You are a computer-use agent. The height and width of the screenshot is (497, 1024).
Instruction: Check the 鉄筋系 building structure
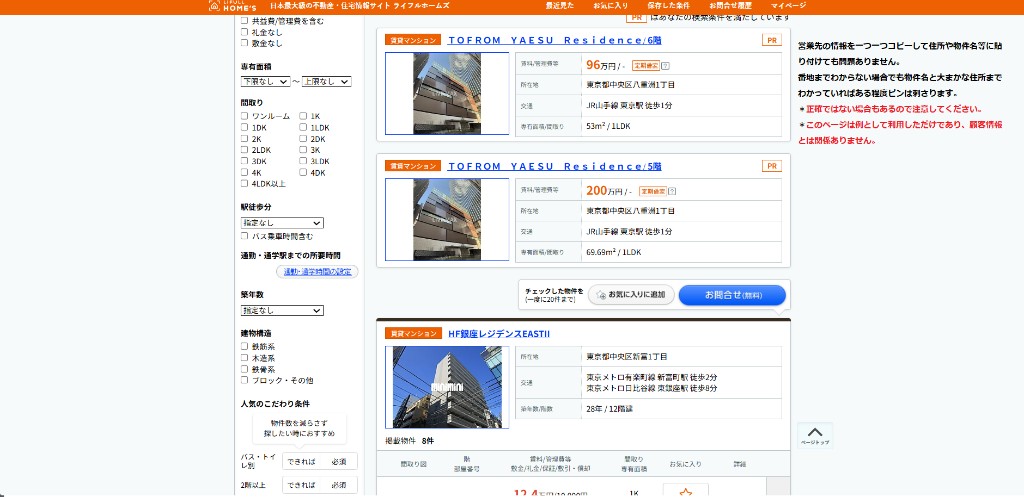pos(244,346)
